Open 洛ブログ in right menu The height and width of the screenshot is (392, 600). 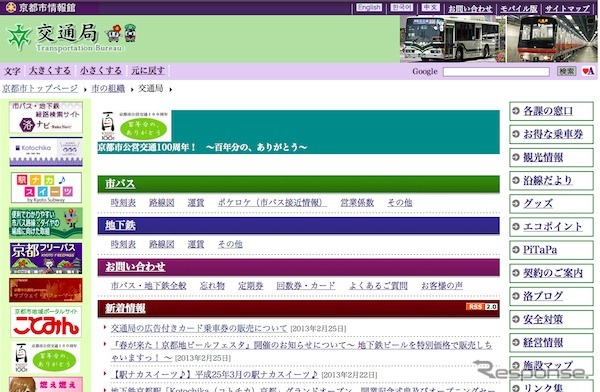tap(543, 296)
